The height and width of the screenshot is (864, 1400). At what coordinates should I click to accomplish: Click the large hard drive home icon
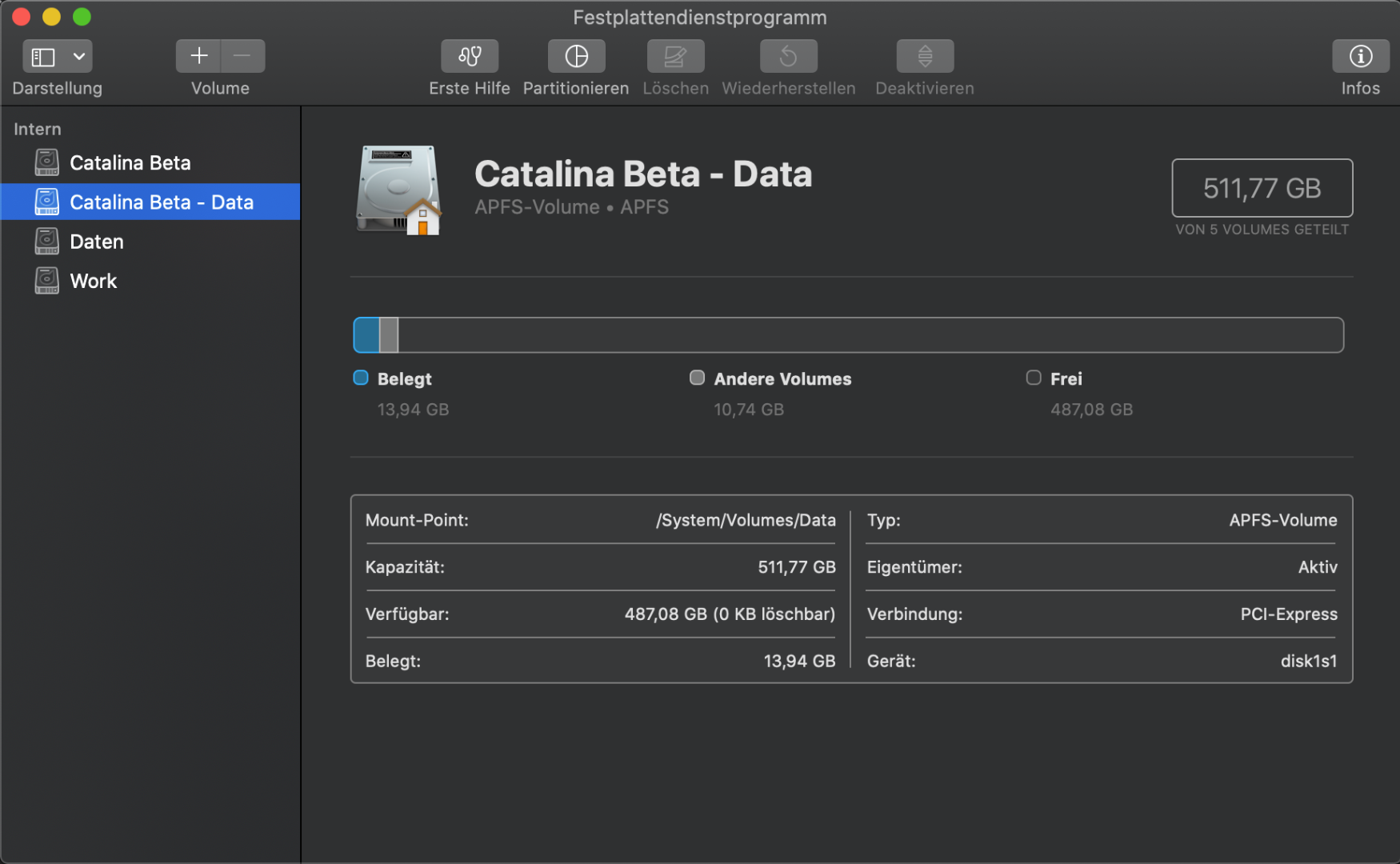(x=398, y=190)
